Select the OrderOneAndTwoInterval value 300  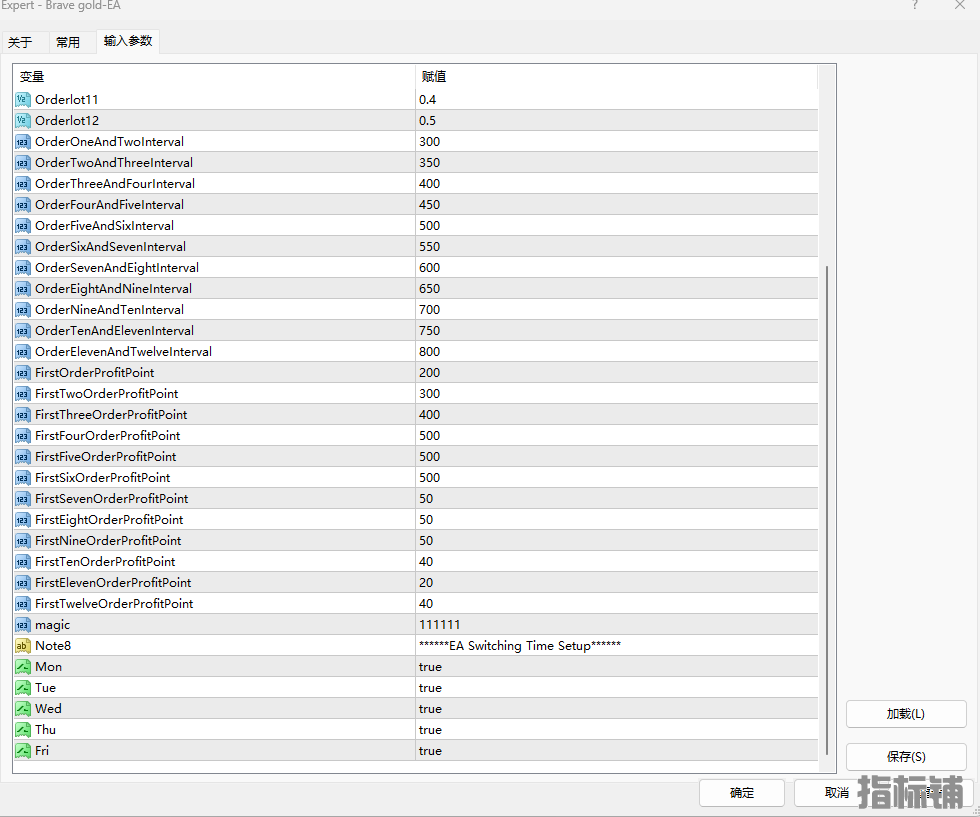429,142
